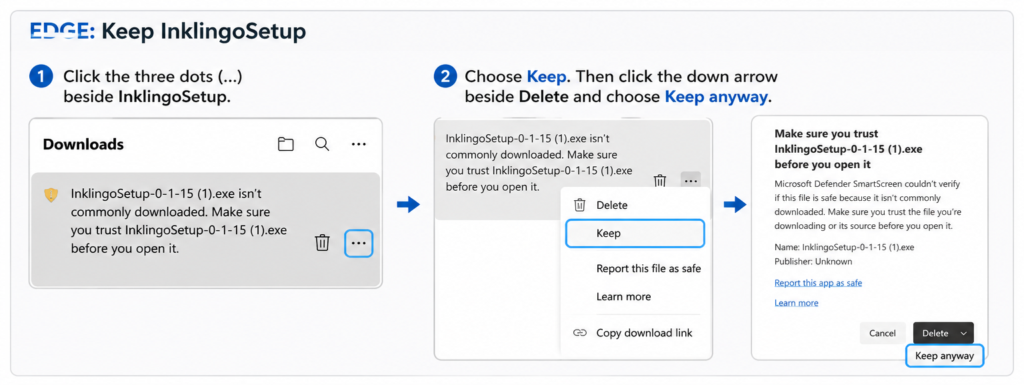Click the Report this app as safe link
The image size is (1024, 385).
[x=818, y=283]
